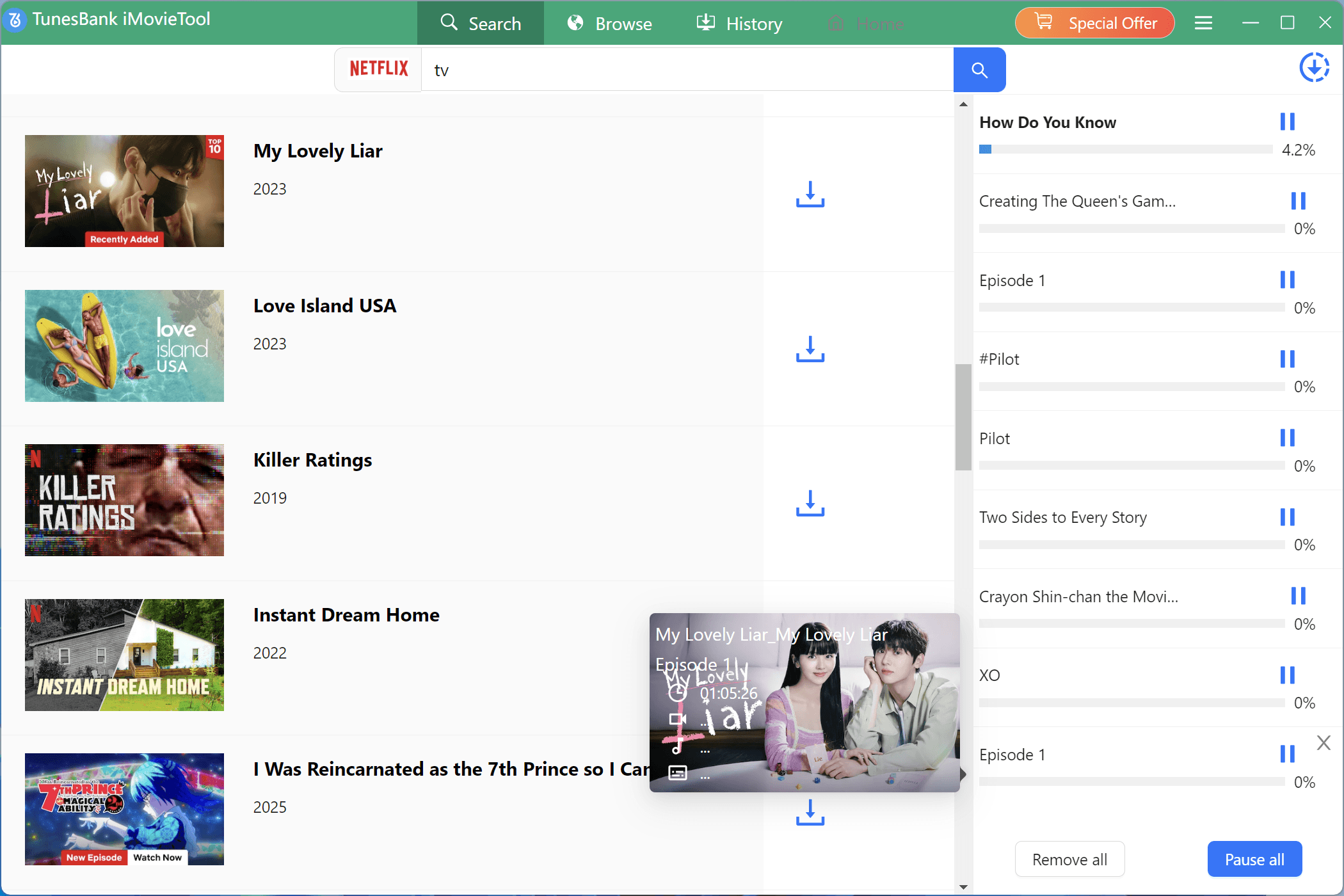Click the 'Recently Added' badge on My Lovely Liar
This screenshot has height=896, width=1344.
point(124,239)
